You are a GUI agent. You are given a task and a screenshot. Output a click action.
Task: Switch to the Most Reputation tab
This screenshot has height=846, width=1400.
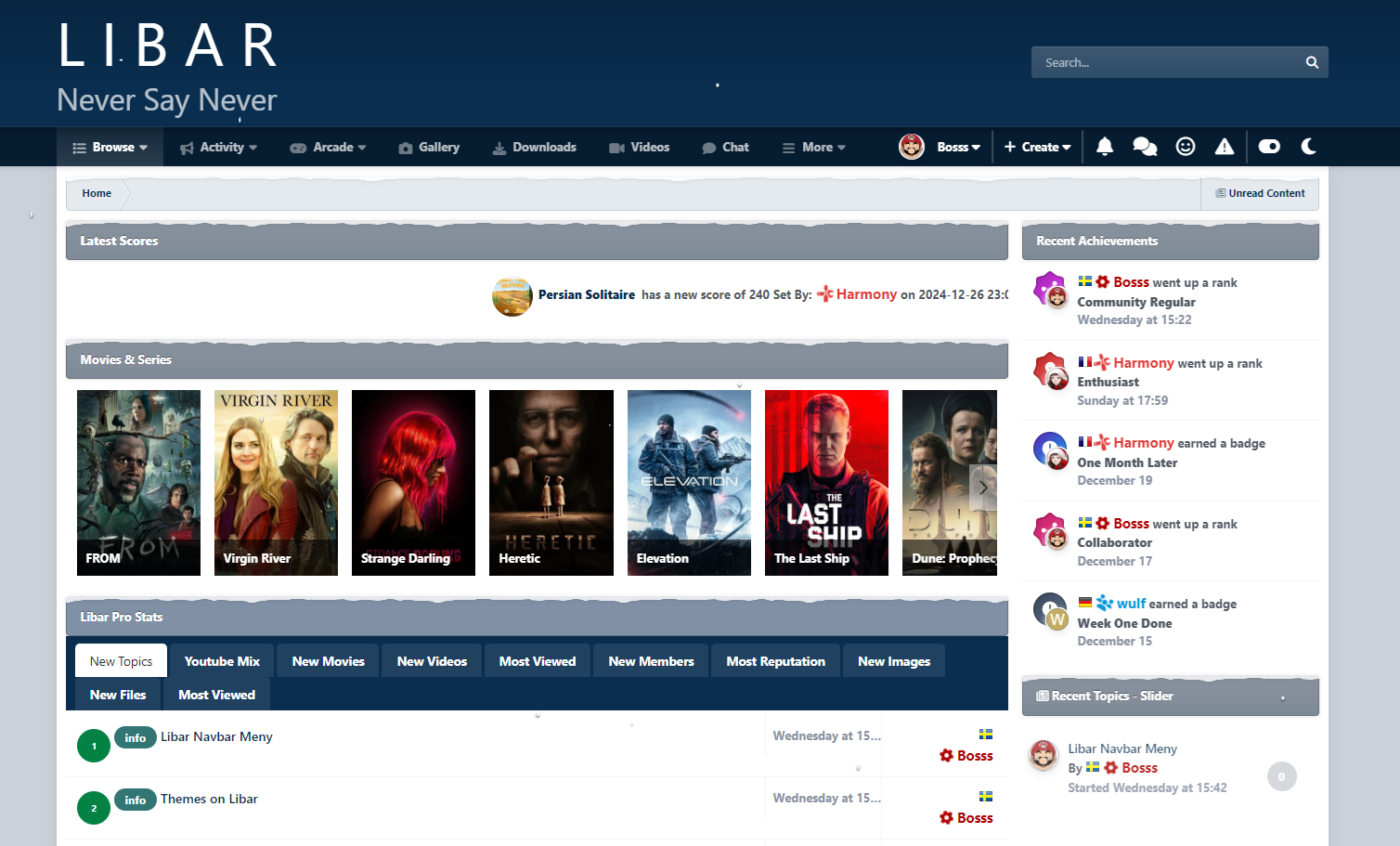point(775,661)
